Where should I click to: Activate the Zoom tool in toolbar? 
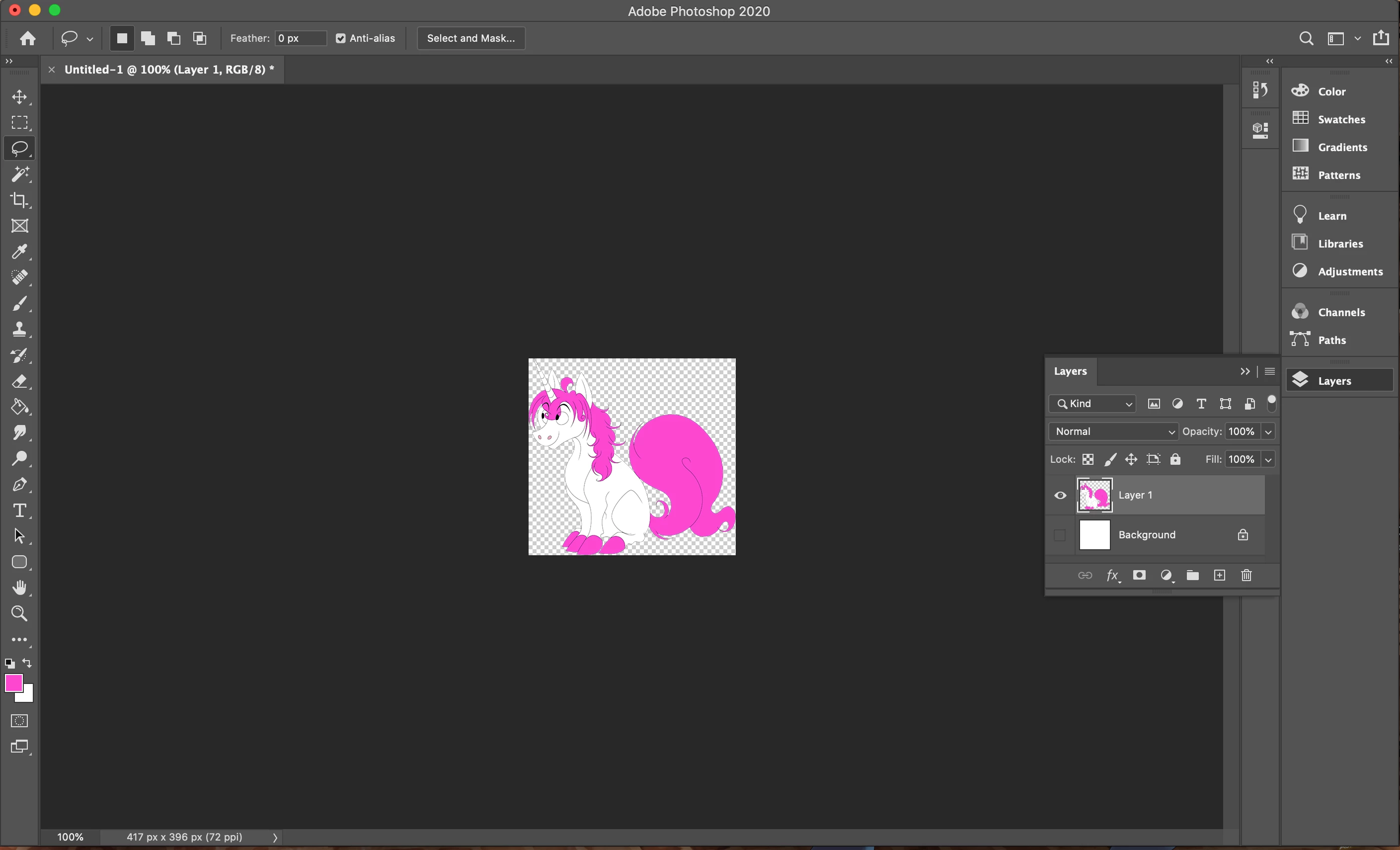pyautogui.click(x=19, y=613)
